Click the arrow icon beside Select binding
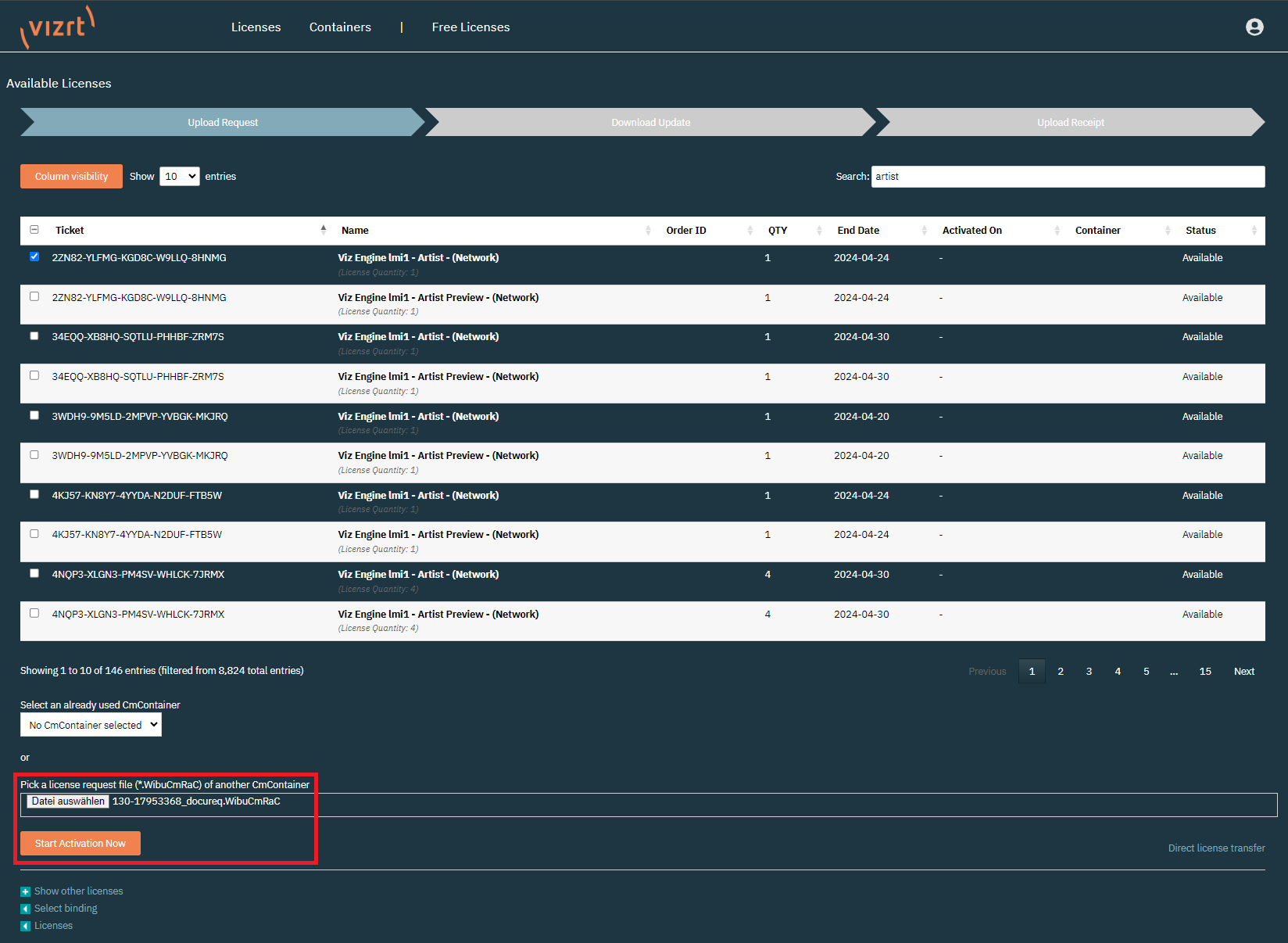This screenshot has height=943, width=1288. click(26, 909)
